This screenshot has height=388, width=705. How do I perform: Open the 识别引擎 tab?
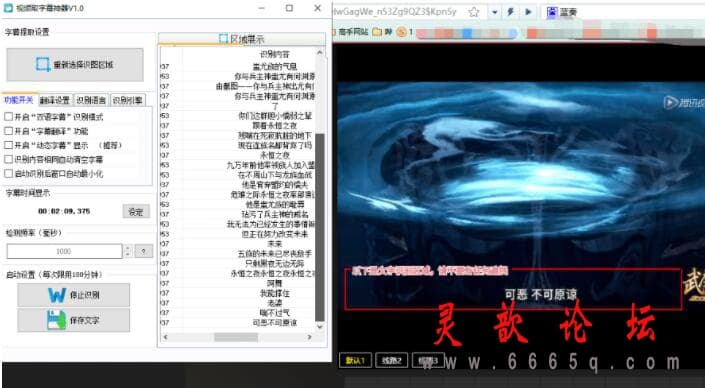pos(127,100)
